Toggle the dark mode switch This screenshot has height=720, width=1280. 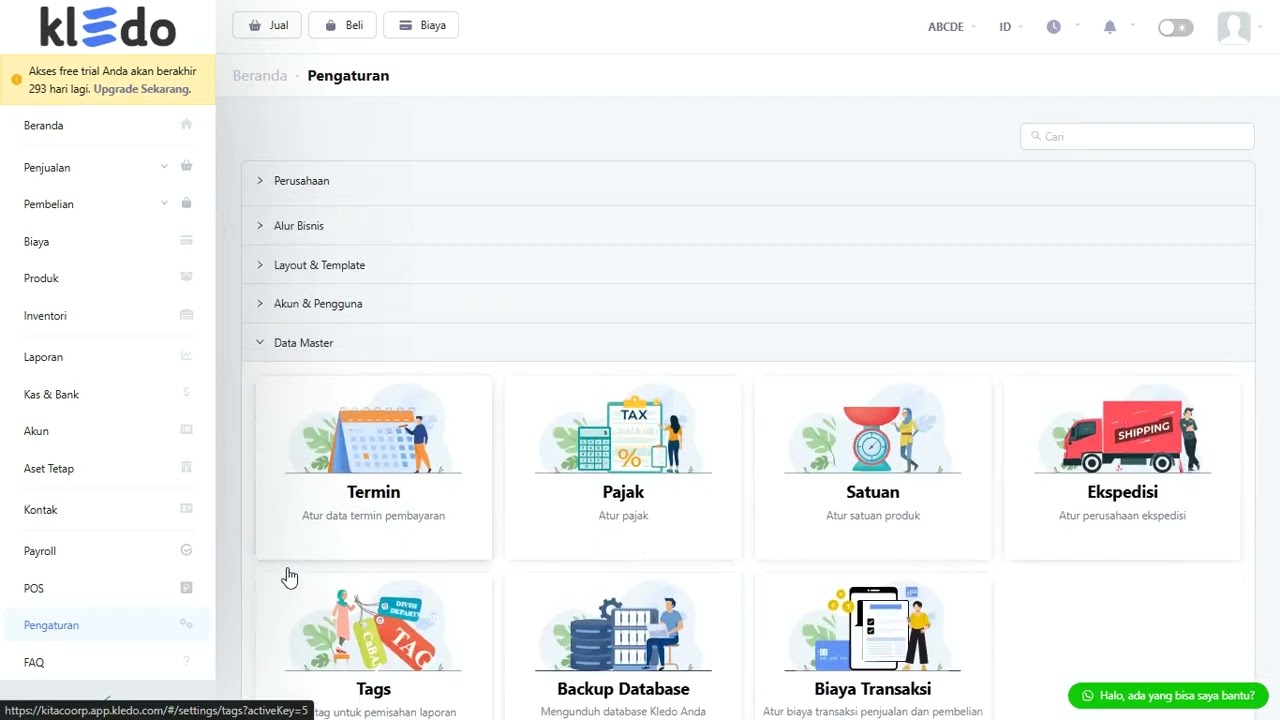[x=1175, y=27]
